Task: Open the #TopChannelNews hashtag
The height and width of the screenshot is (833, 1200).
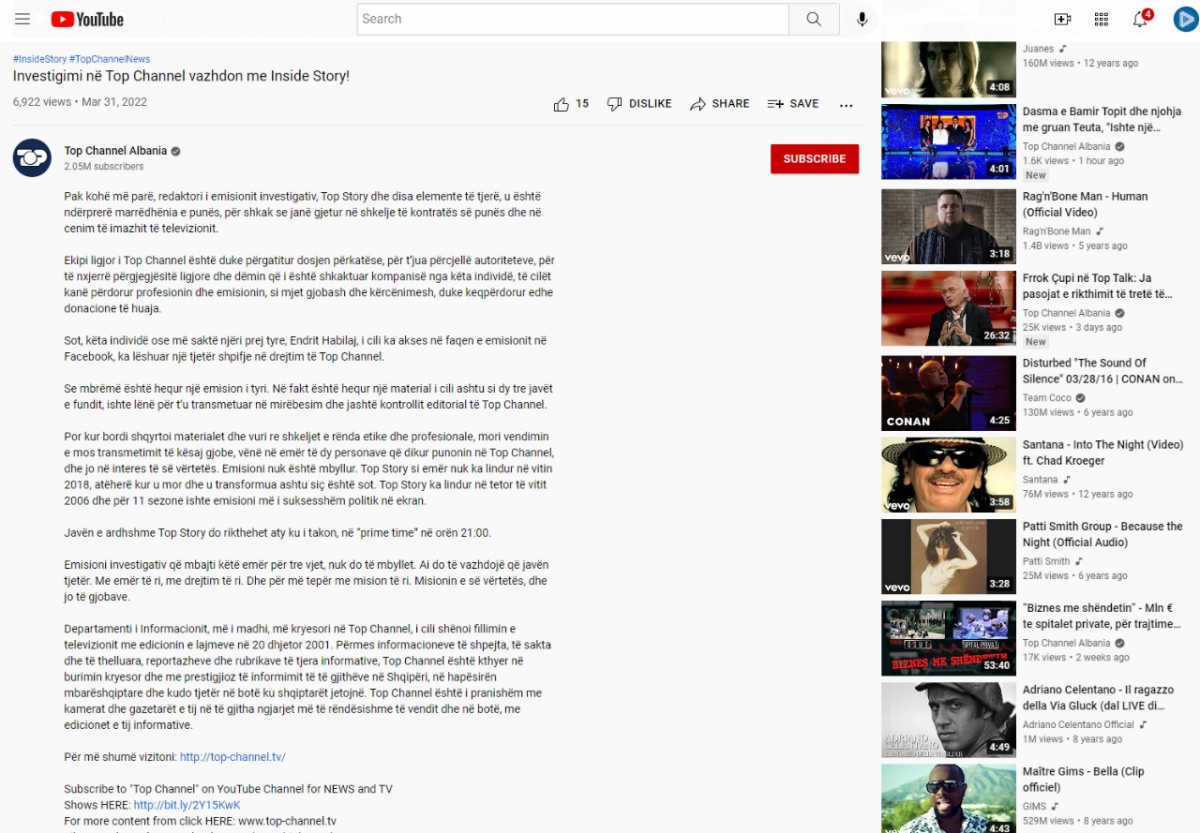Action: pyautogui.click(x=110, y=59)
